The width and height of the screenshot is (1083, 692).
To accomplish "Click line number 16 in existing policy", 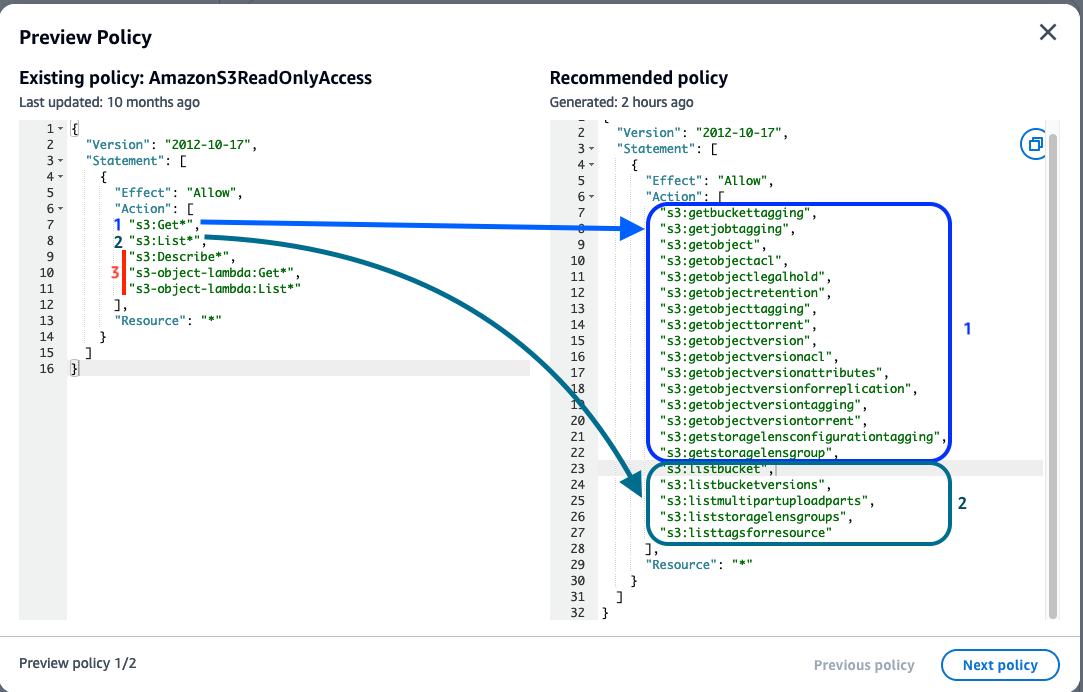I will click(x=46, y=368).
